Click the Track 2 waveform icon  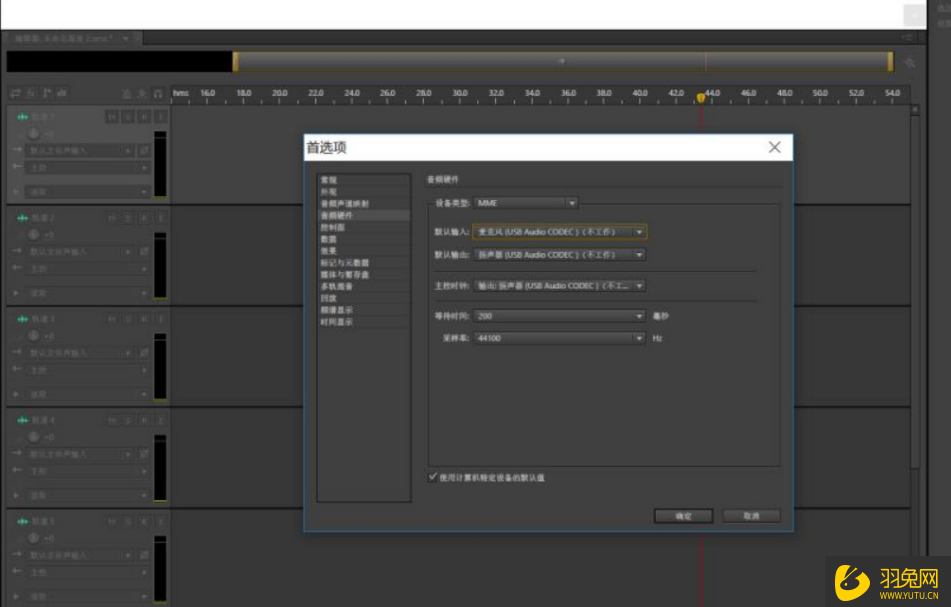[x=22, y=218]
